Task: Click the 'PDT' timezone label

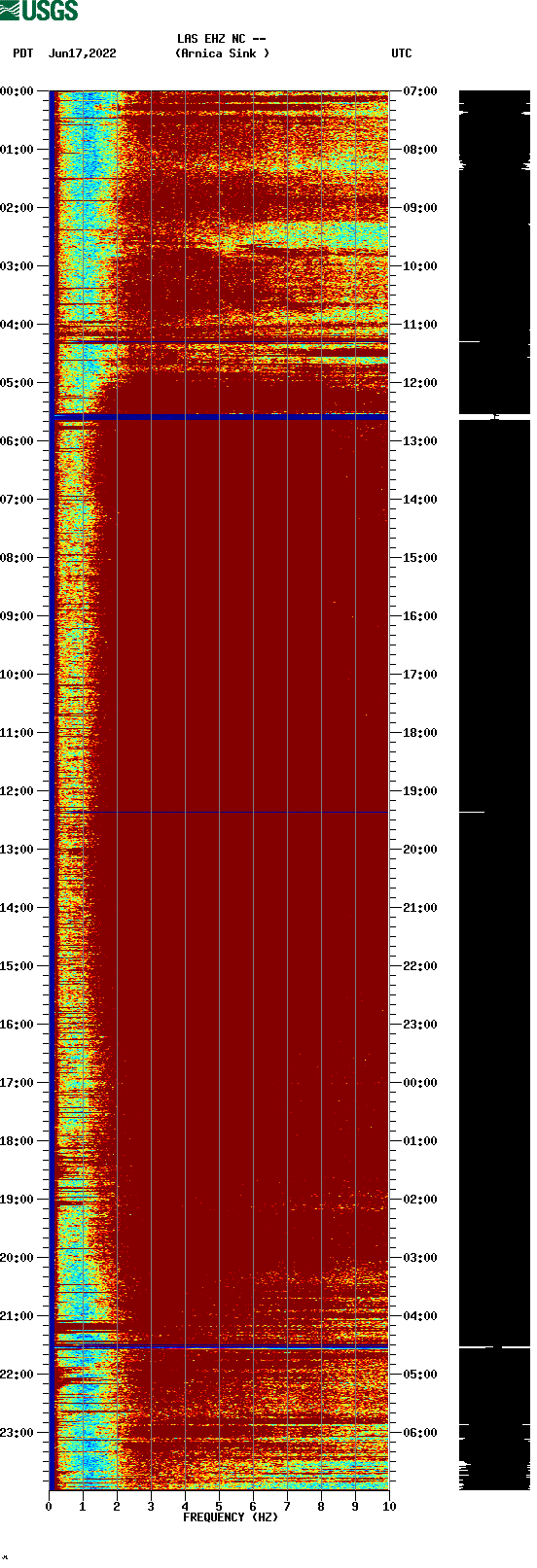Action: point(22,53)
